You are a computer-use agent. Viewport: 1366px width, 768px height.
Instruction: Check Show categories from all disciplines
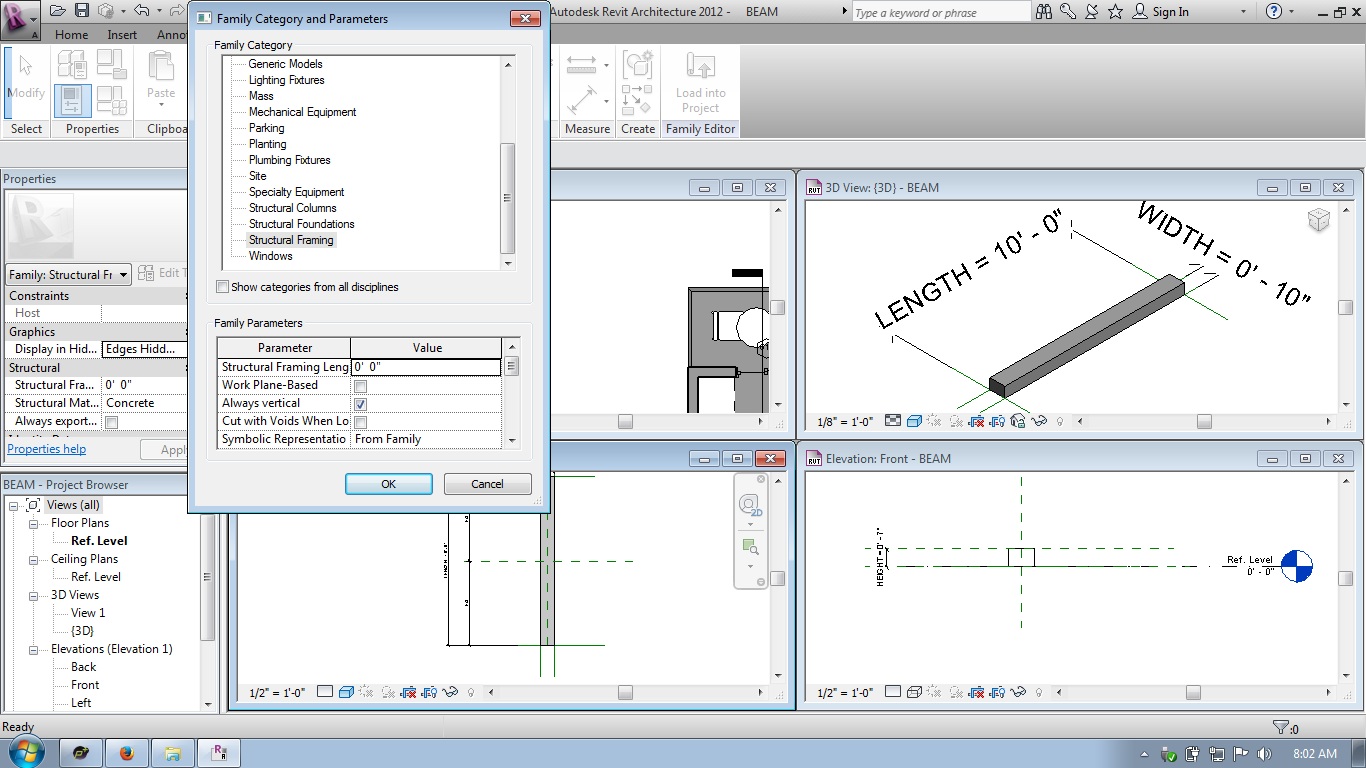222,288
